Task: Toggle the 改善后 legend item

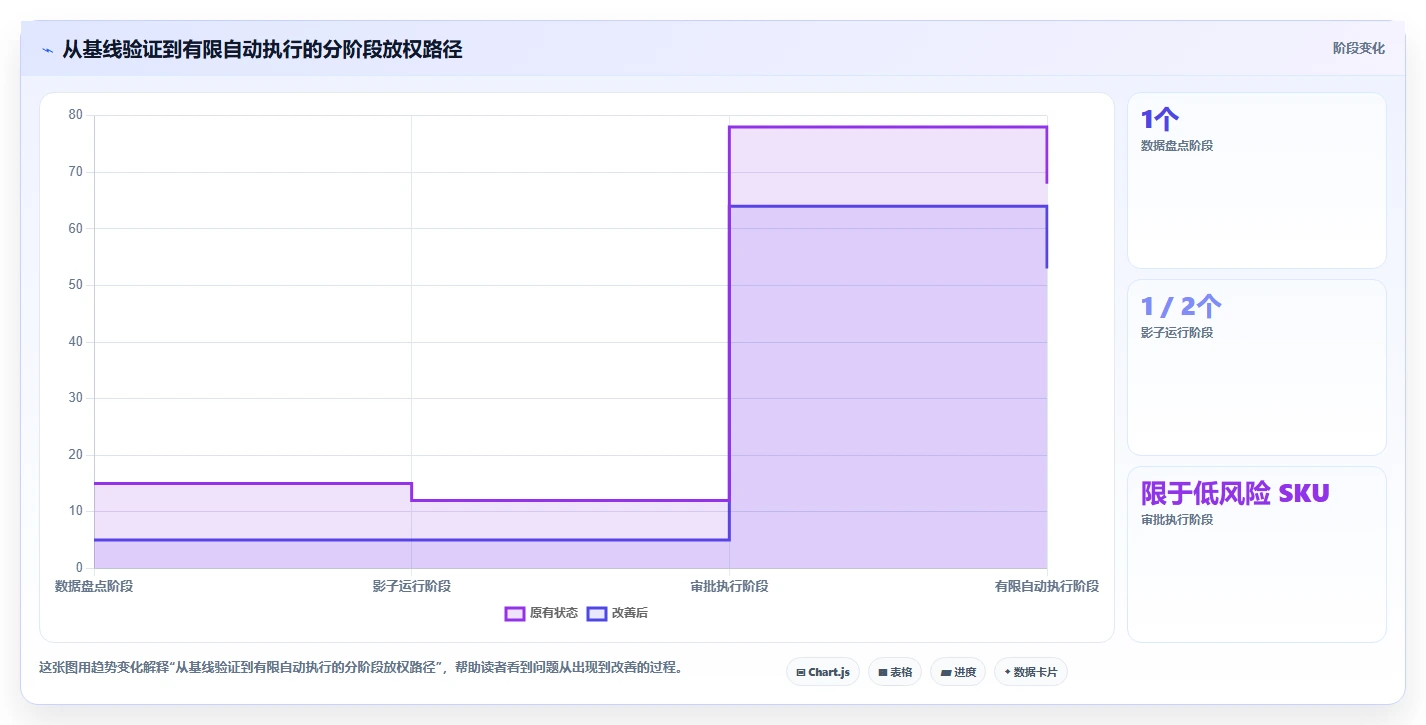Action: 617,613
